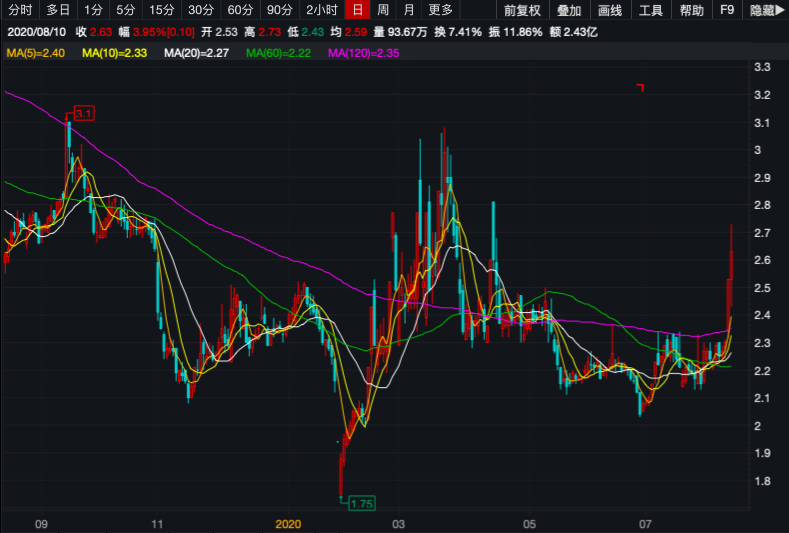Choose the 15分 timeframe
The height and width of the screenshot is (533, 789).
click(x=161, y=10)
